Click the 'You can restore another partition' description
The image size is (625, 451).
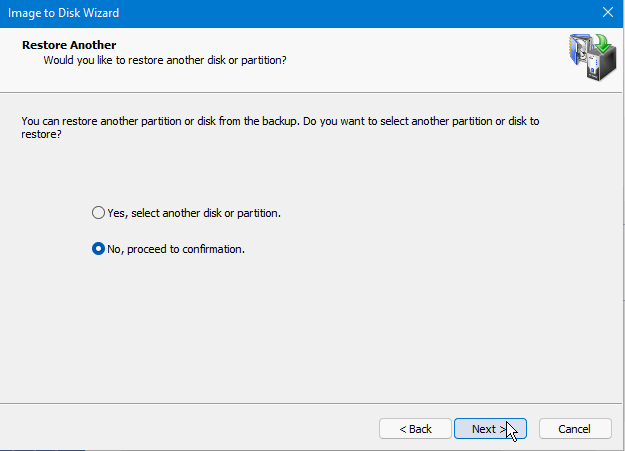pyautogui.click(x=280, y=121)
